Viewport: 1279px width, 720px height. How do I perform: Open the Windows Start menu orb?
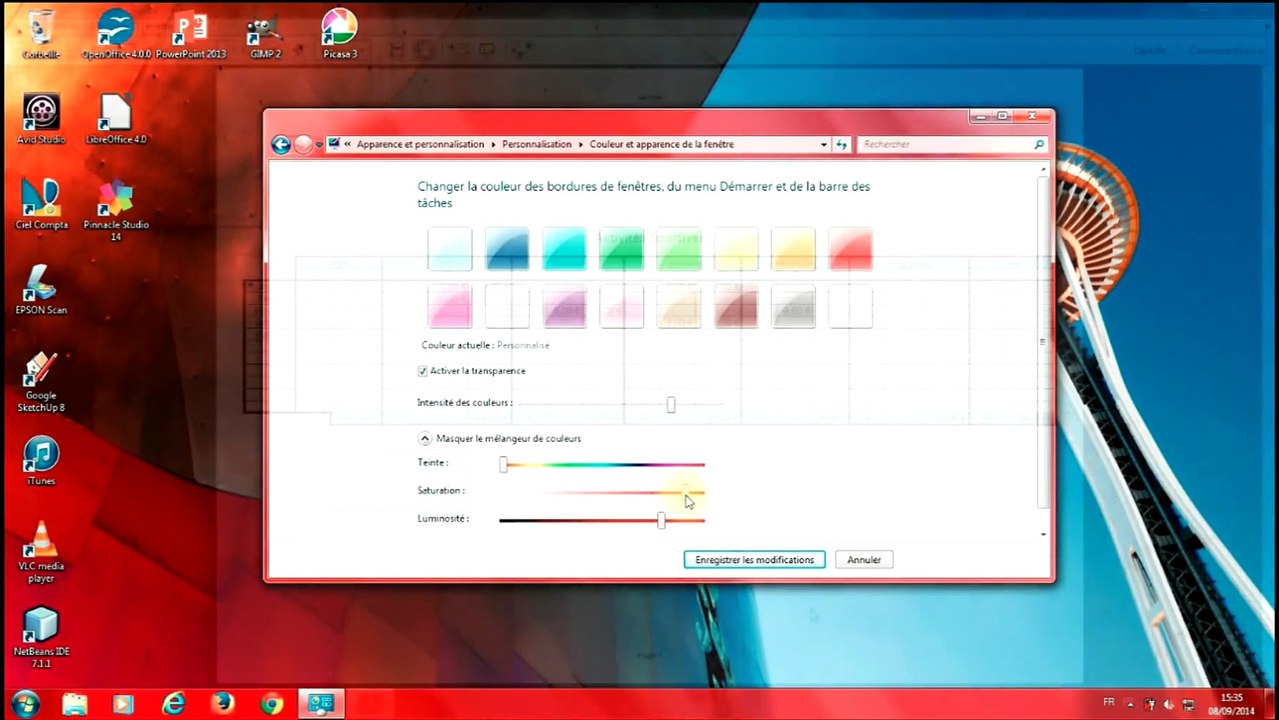25,703
